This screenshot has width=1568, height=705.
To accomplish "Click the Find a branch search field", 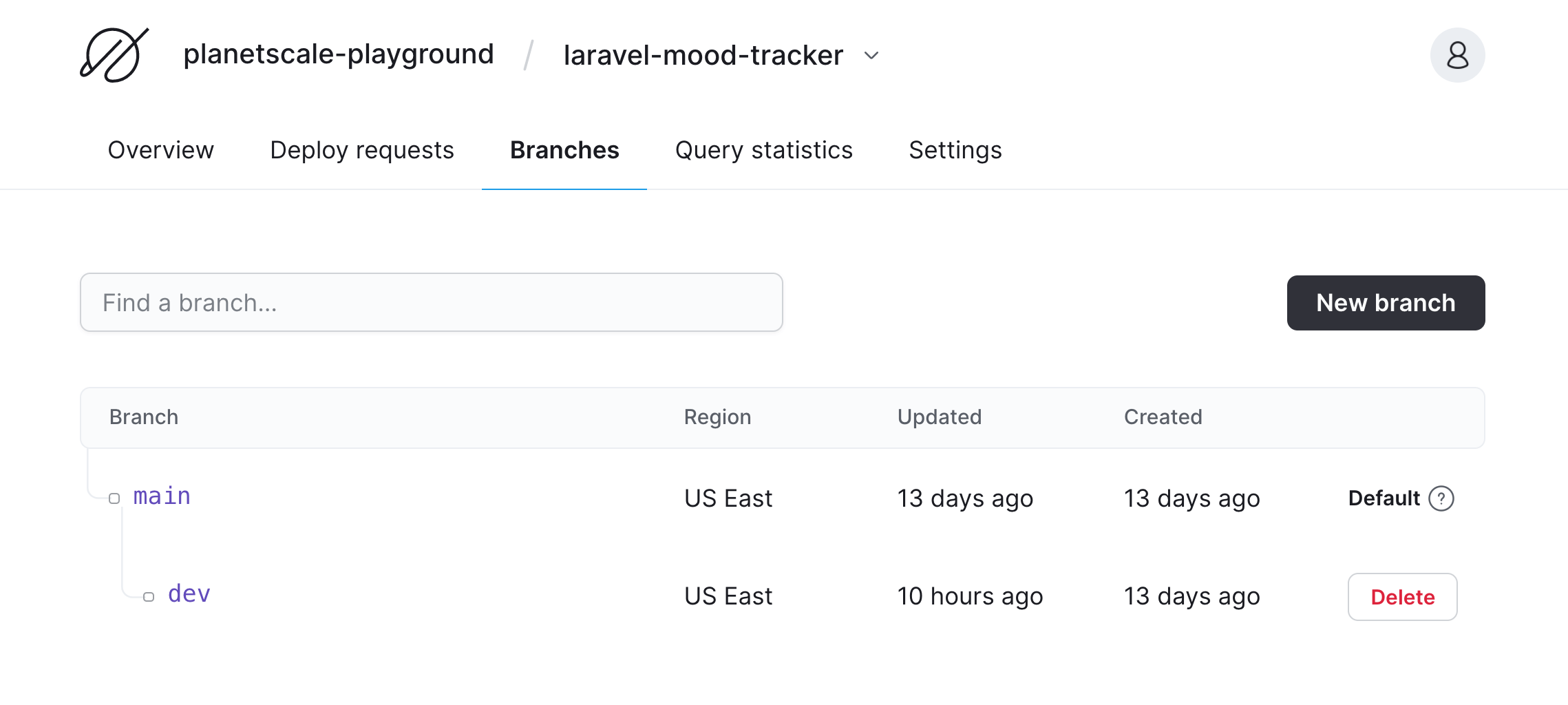I will click(x=431, y=302).
